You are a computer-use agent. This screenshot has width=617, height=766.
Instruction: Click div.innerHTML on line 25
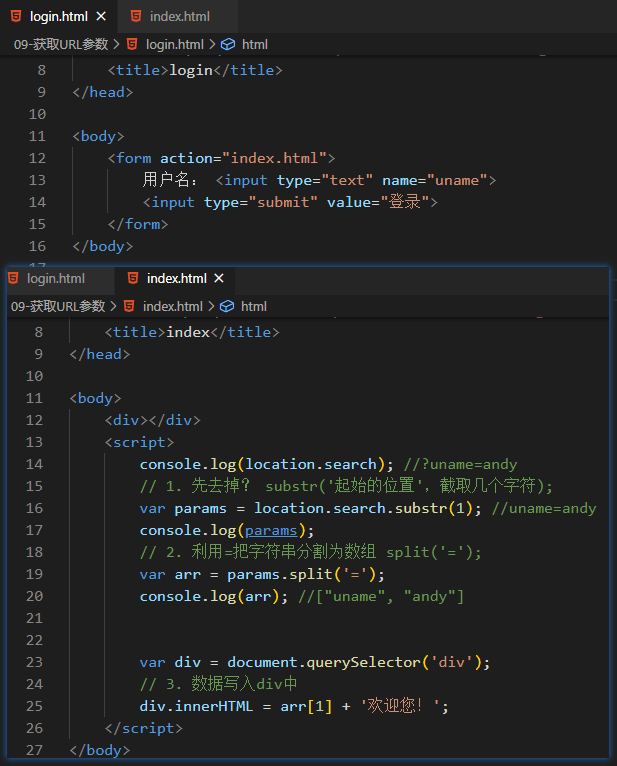(196, 706)
